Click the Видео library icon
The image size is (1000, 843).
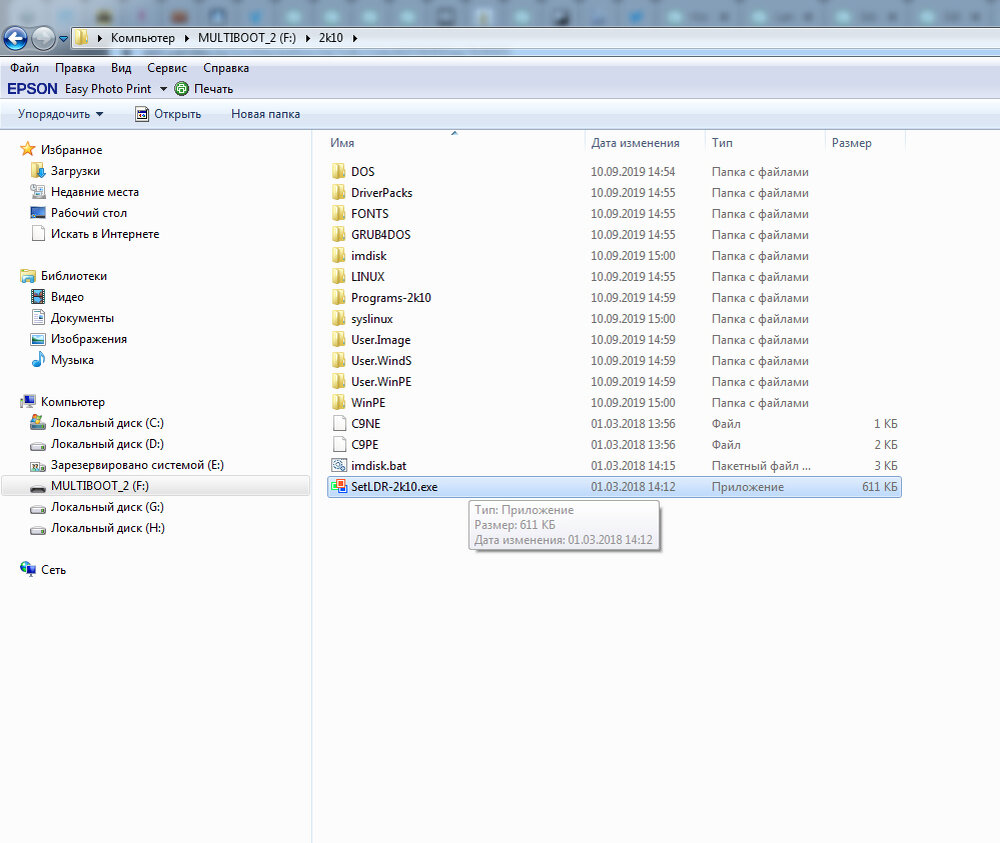[x=38, y=297]
